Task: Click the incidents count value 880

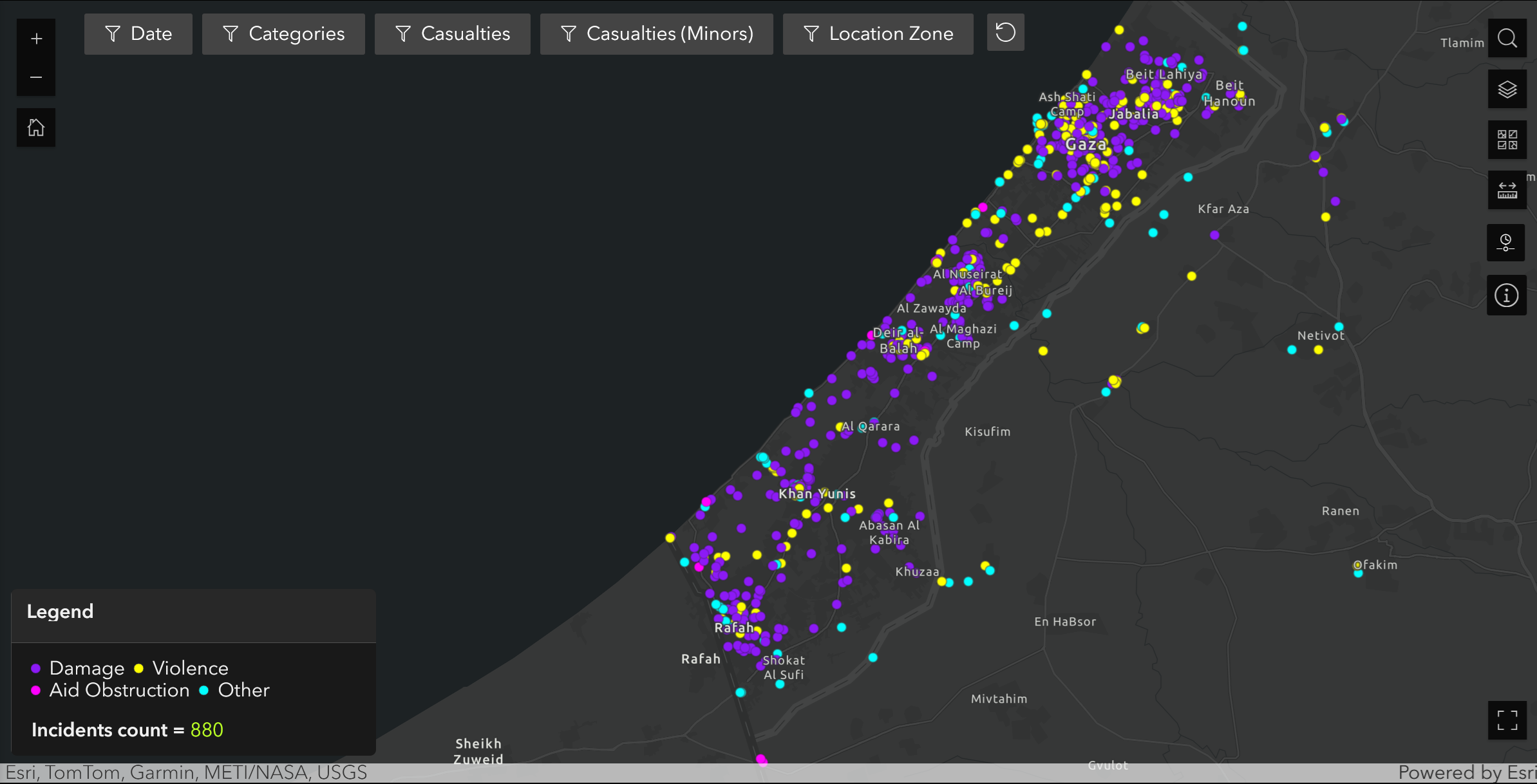Action: [207, 730]
